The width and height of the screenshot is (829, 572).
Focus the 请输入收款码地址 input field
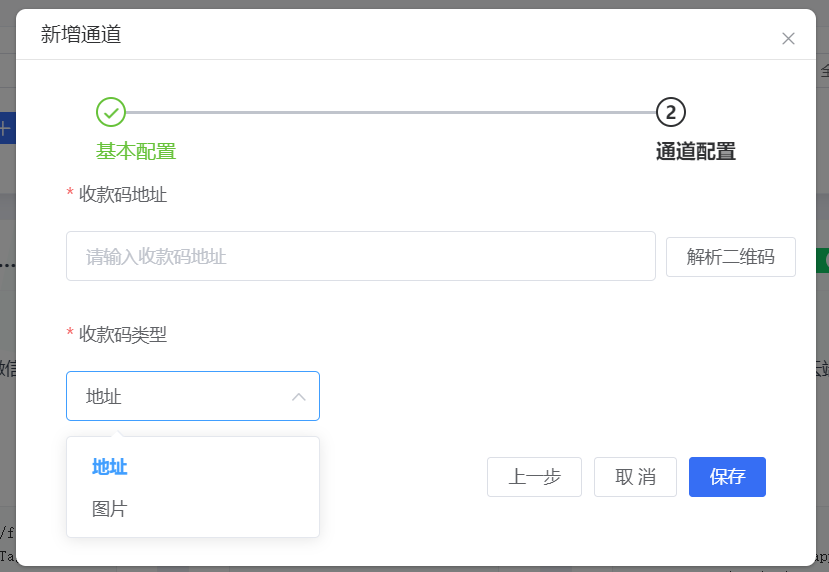tap(360, 257)
